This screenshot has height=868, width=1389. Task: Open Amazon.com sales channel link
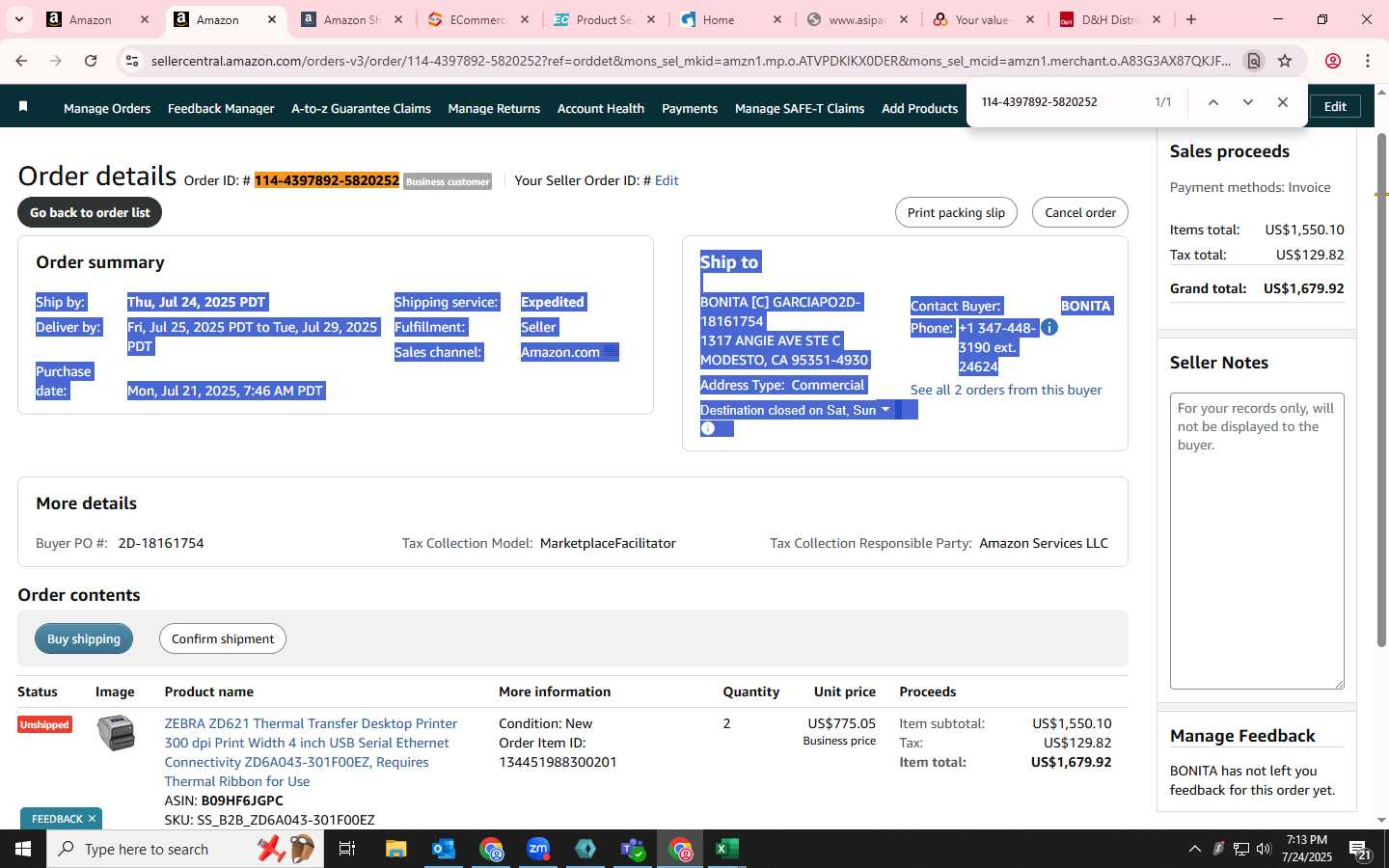coord(560,352)
